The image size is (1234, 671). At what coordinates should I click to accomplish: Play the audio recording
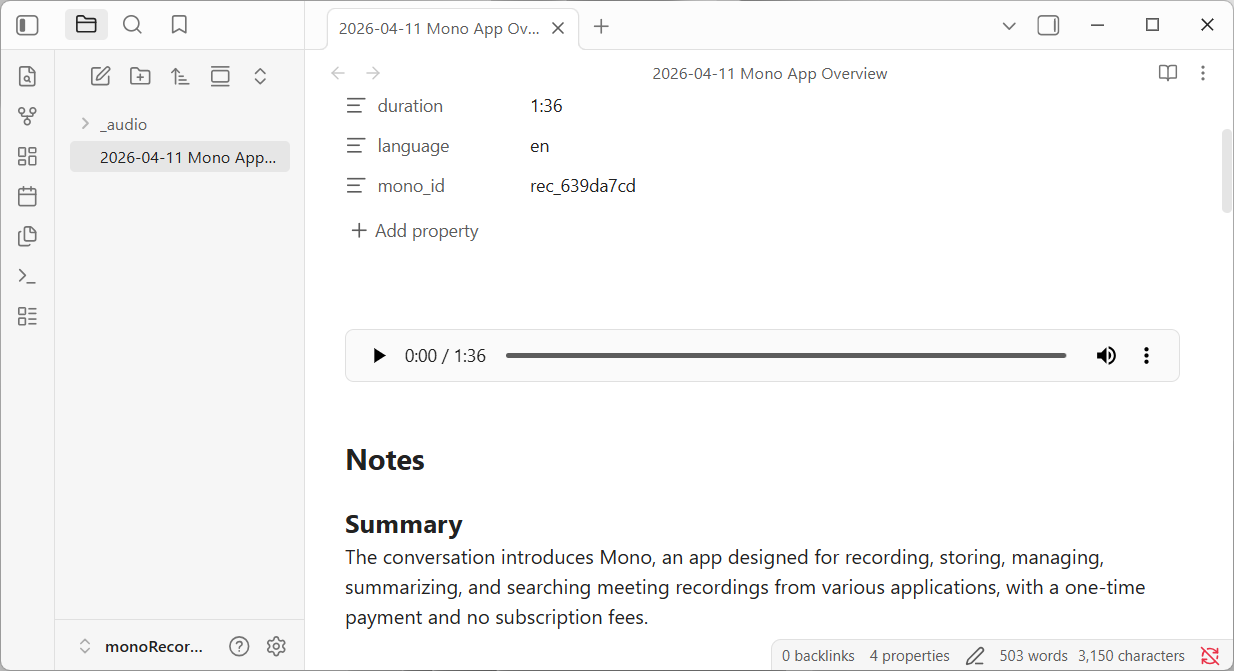[379, 356]
